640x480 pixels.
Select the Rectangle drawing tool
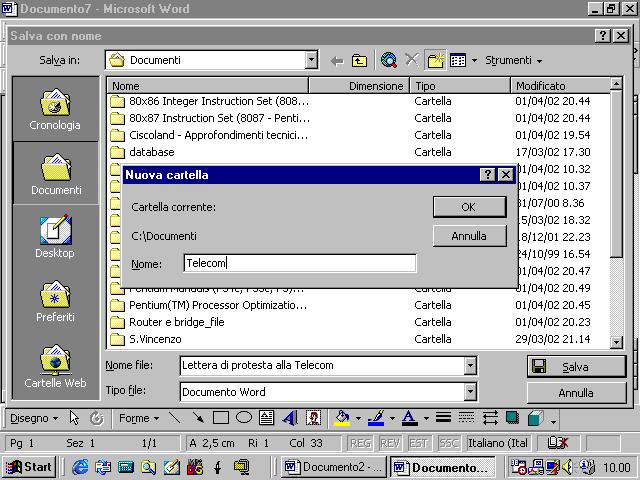221,418
